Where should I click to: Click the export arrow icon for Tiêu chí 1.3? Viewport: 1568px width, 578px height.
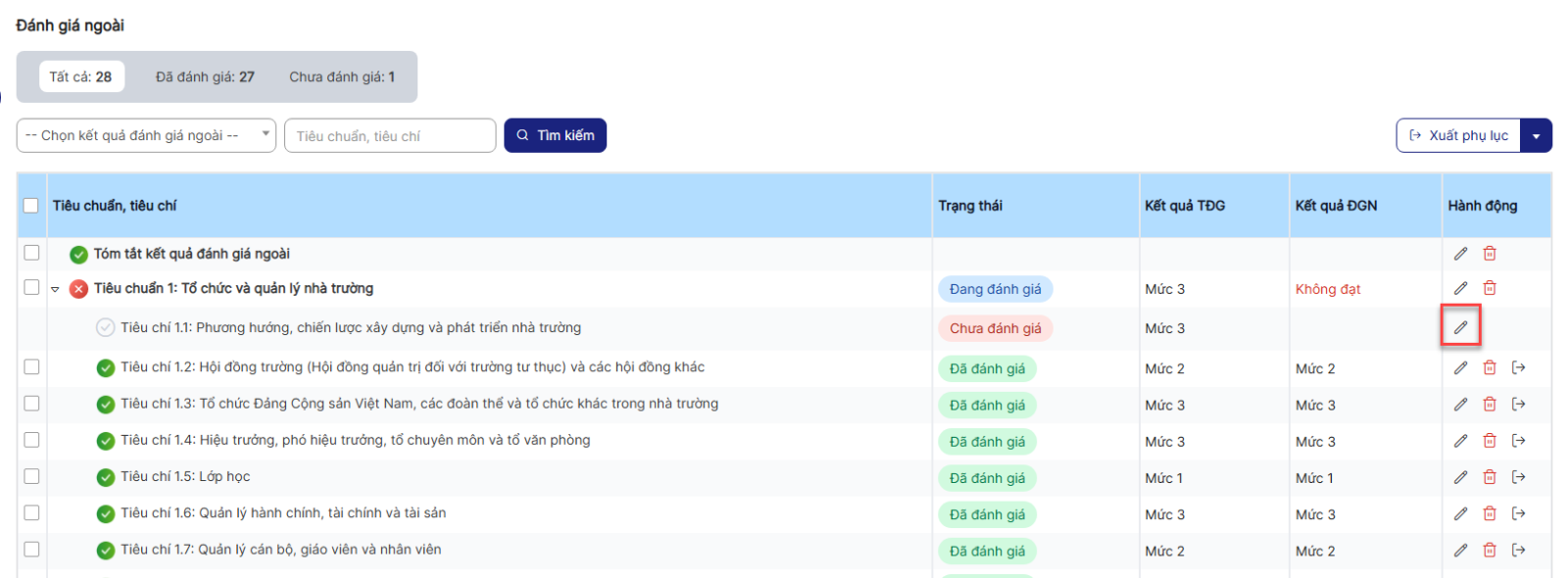pyautogui.click(x=1518, y=404)
